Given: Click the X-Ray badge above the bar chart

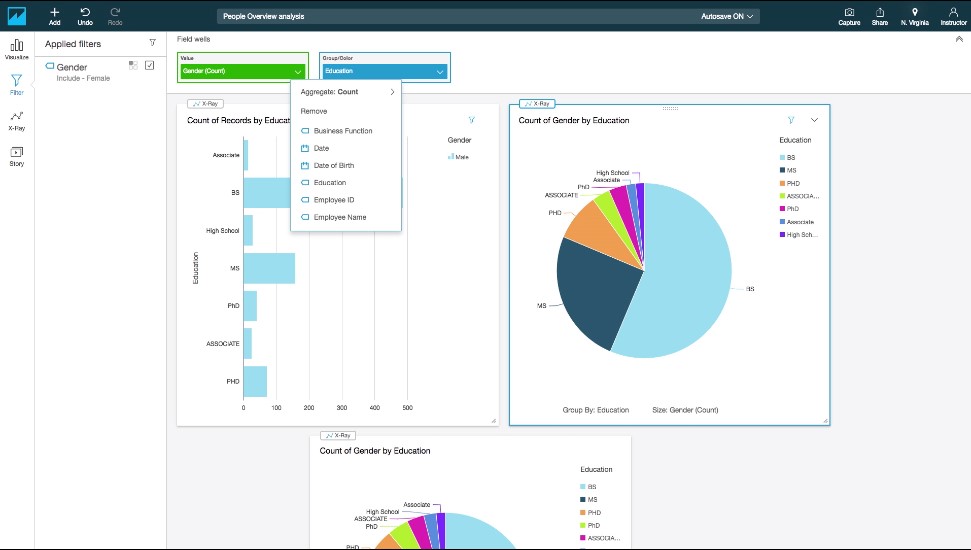Looking at the screenshot, I should tap(205, 103).
